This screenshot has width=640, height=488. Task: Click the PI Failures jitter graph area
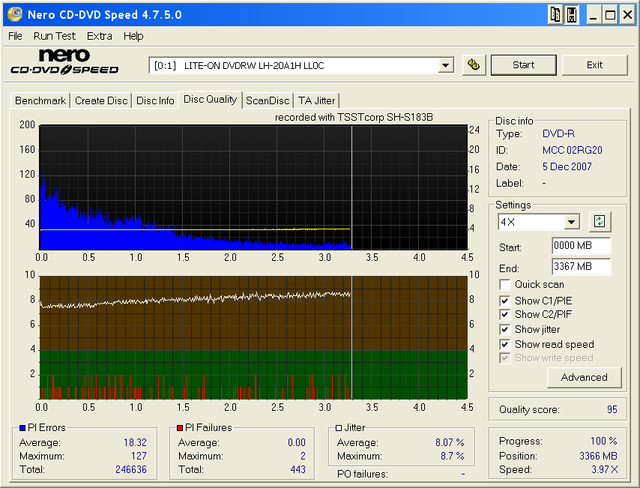point(253,338)
